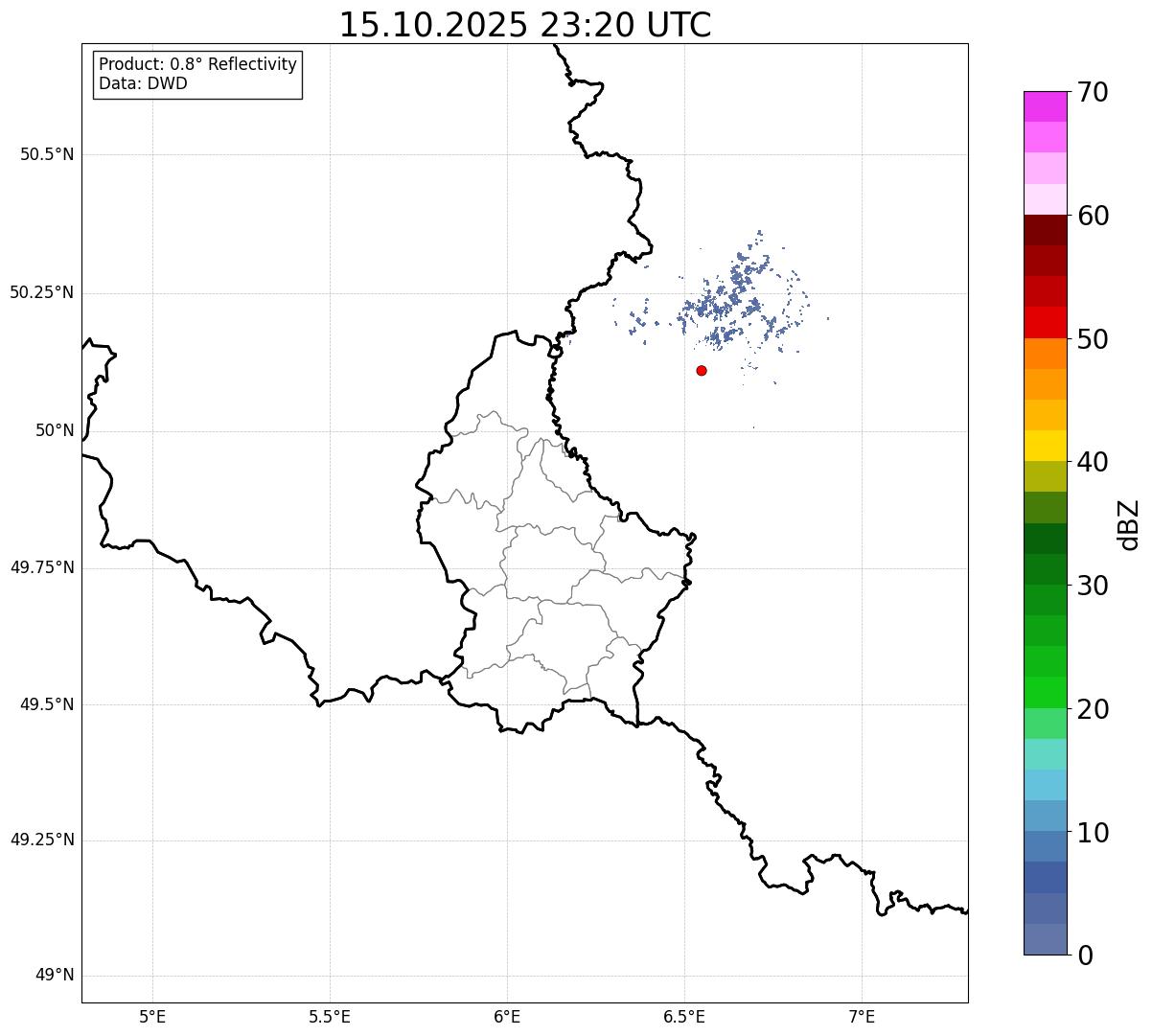The height and width of the screenshot is (1036, 1152).
Task: Click the turquoise swatch just above 15 dBZ
Action: click(x=1045, y=754)
